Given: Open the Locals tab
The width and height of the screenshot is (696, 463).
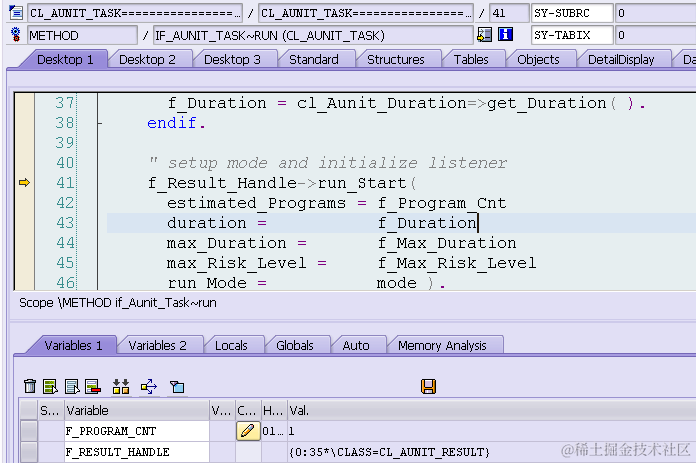Looking at the screenshot, I should point(231,345).
